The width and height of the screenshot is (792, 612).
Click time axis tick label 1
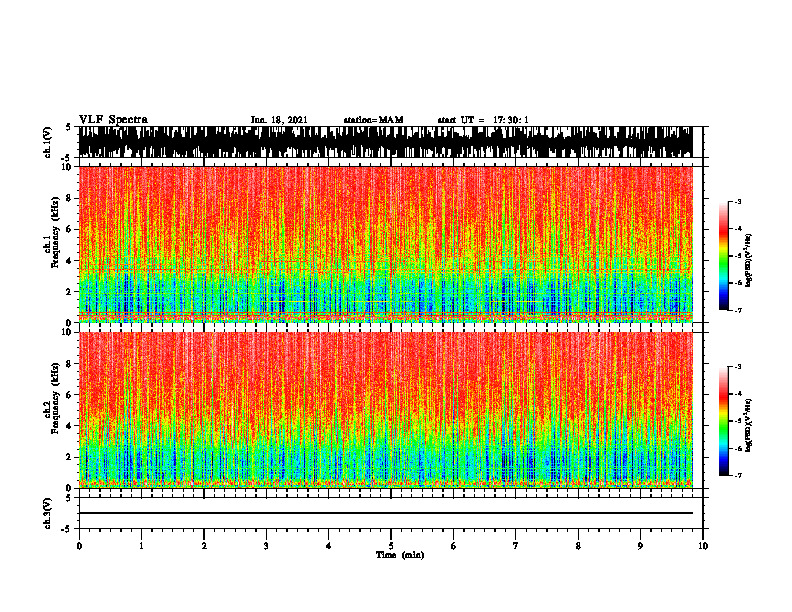pos(141,546)
